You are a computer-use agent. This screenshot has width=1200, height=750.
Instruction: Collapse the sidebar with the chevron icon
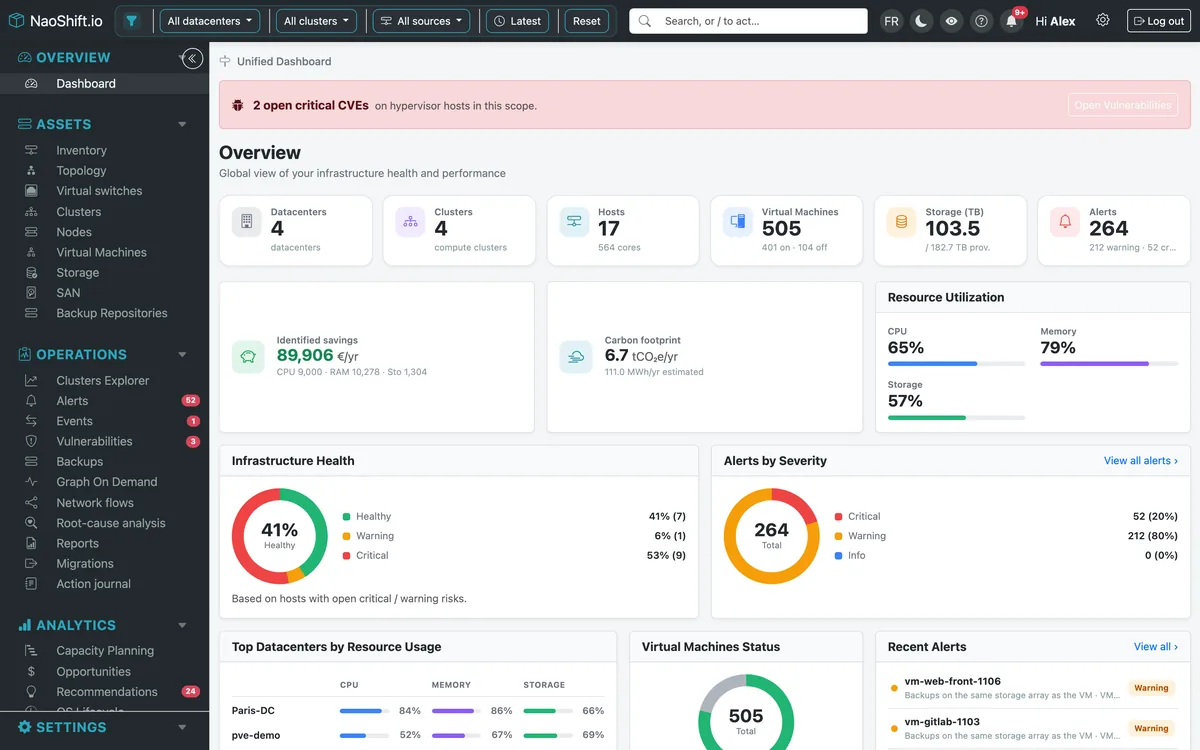tap(193, 59)
